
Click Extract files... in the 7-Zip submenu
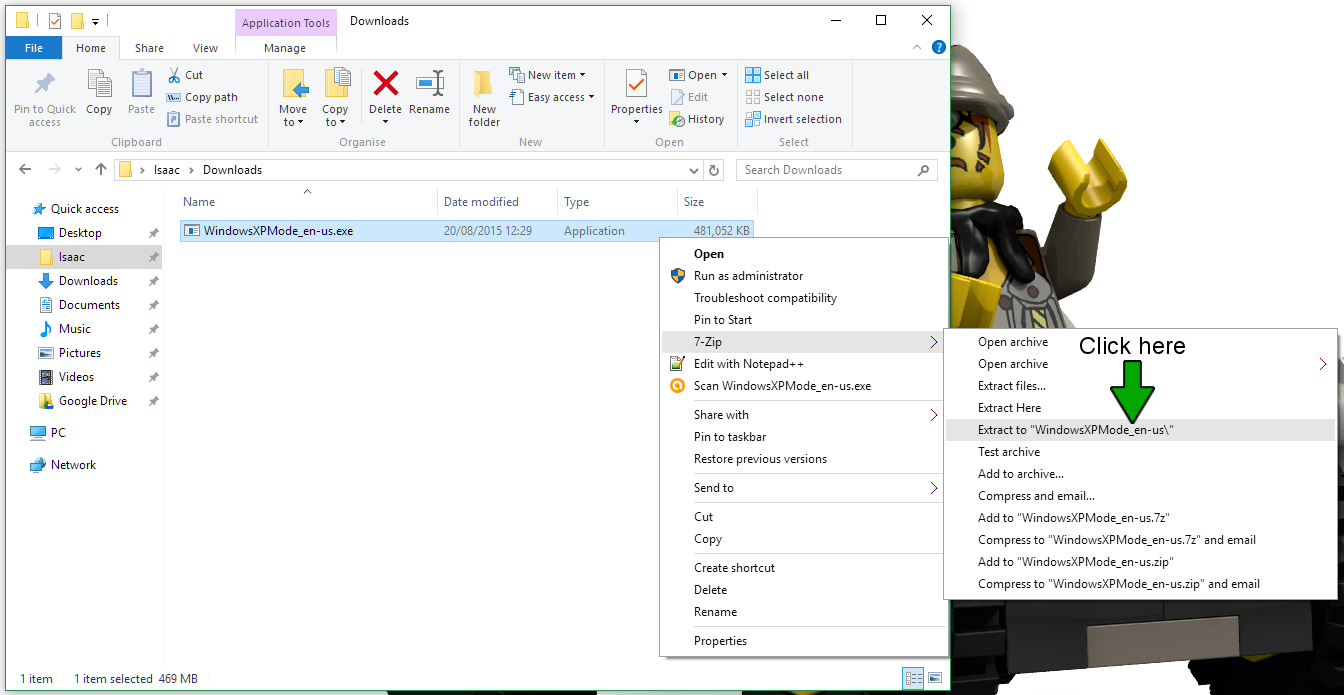click(1140, 386)
